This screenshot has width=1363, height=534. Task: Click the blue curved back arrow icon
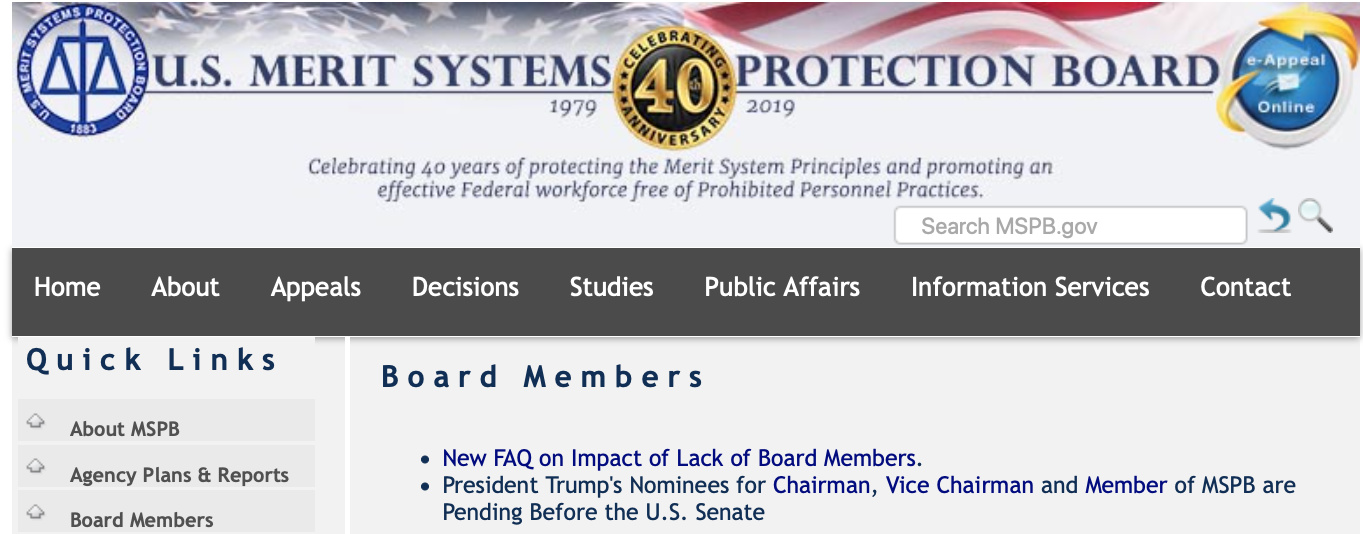click(1274, 217)
